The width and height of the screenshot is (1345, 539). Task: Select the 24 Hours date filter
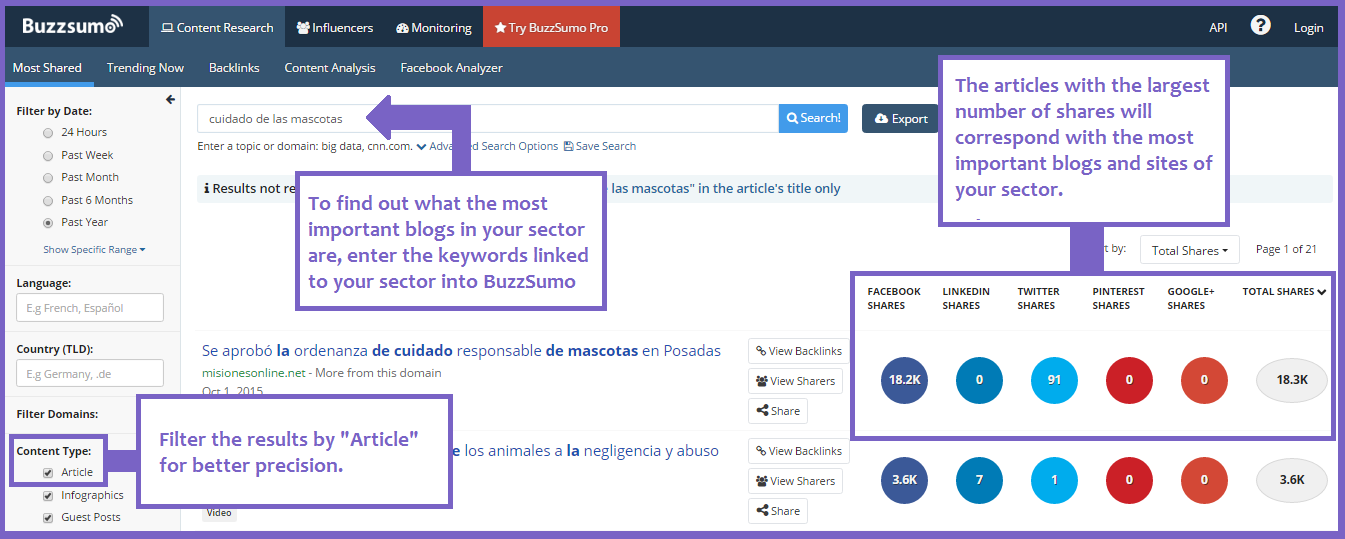(48, 132)
